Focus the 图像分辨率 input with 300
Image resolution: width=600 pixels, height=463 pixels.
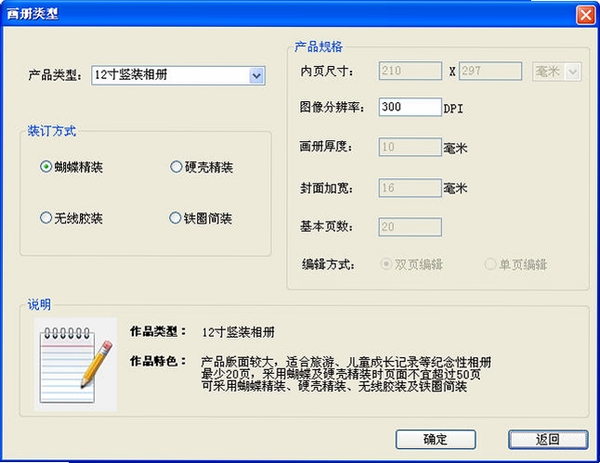coord(410,107)
